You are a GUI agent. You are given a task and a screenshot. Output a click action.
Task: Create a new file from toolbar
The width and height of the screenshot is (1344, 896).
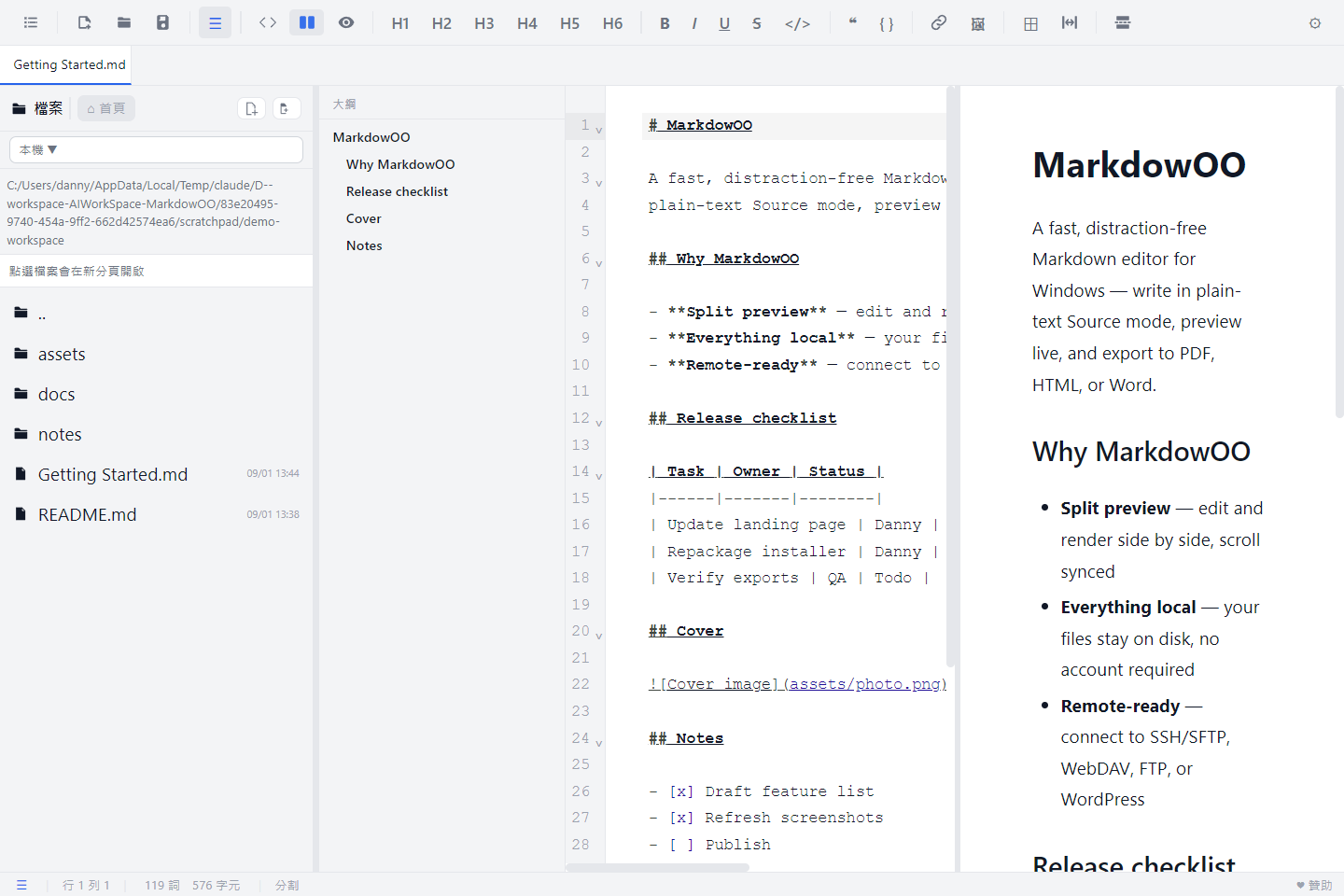click(85, 22)
